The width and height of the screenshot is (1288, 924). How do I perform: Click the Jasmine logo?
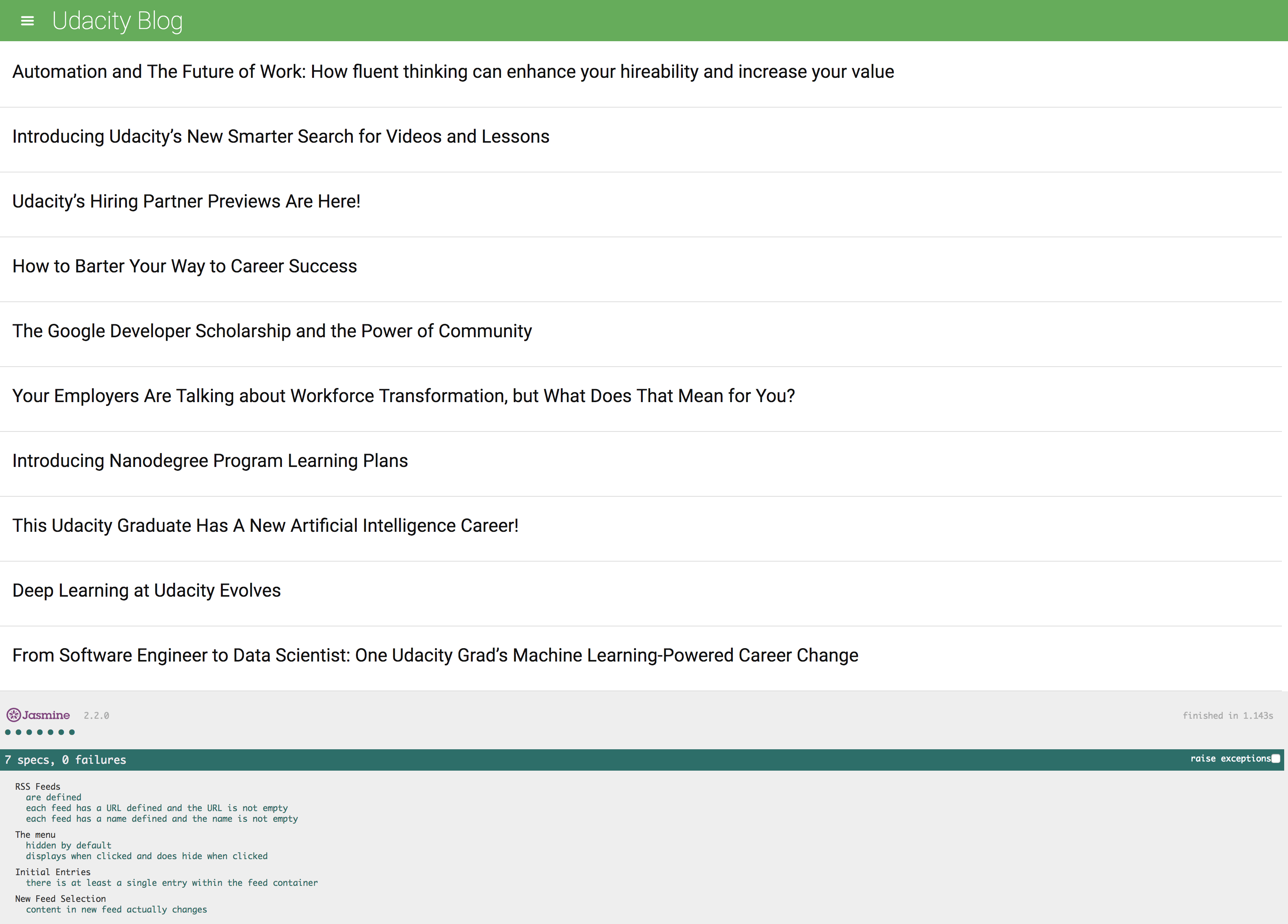[38, 715]
